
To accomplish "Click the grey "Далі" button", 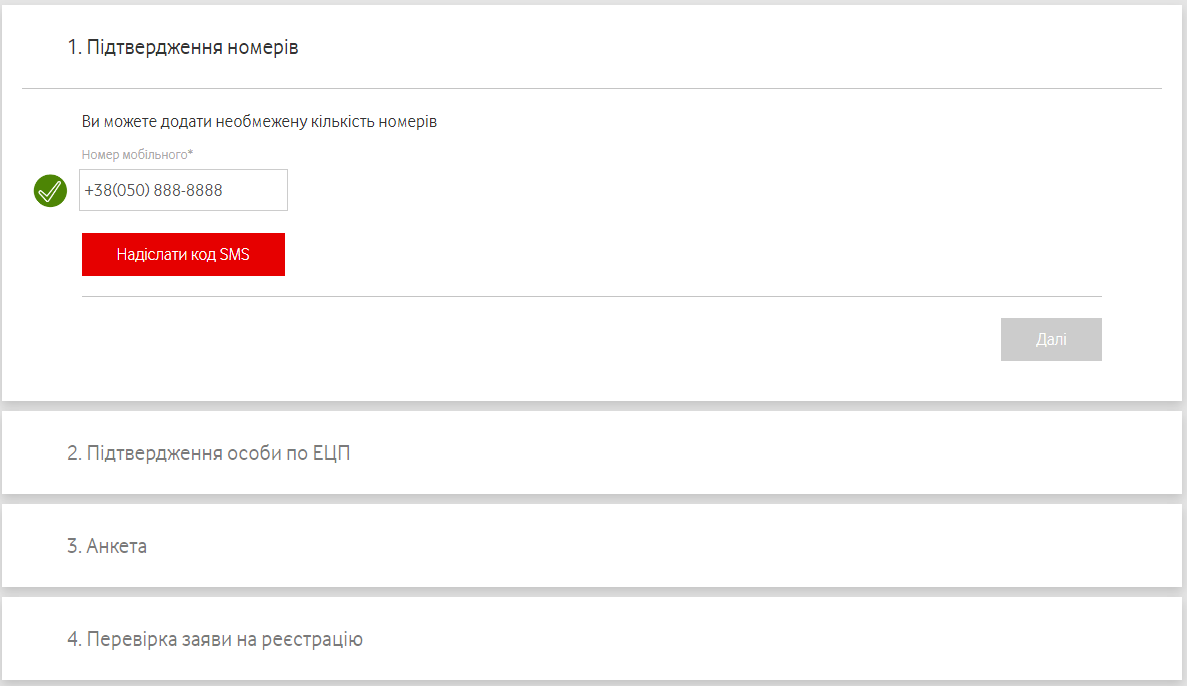I will (x=1051, y=339).
